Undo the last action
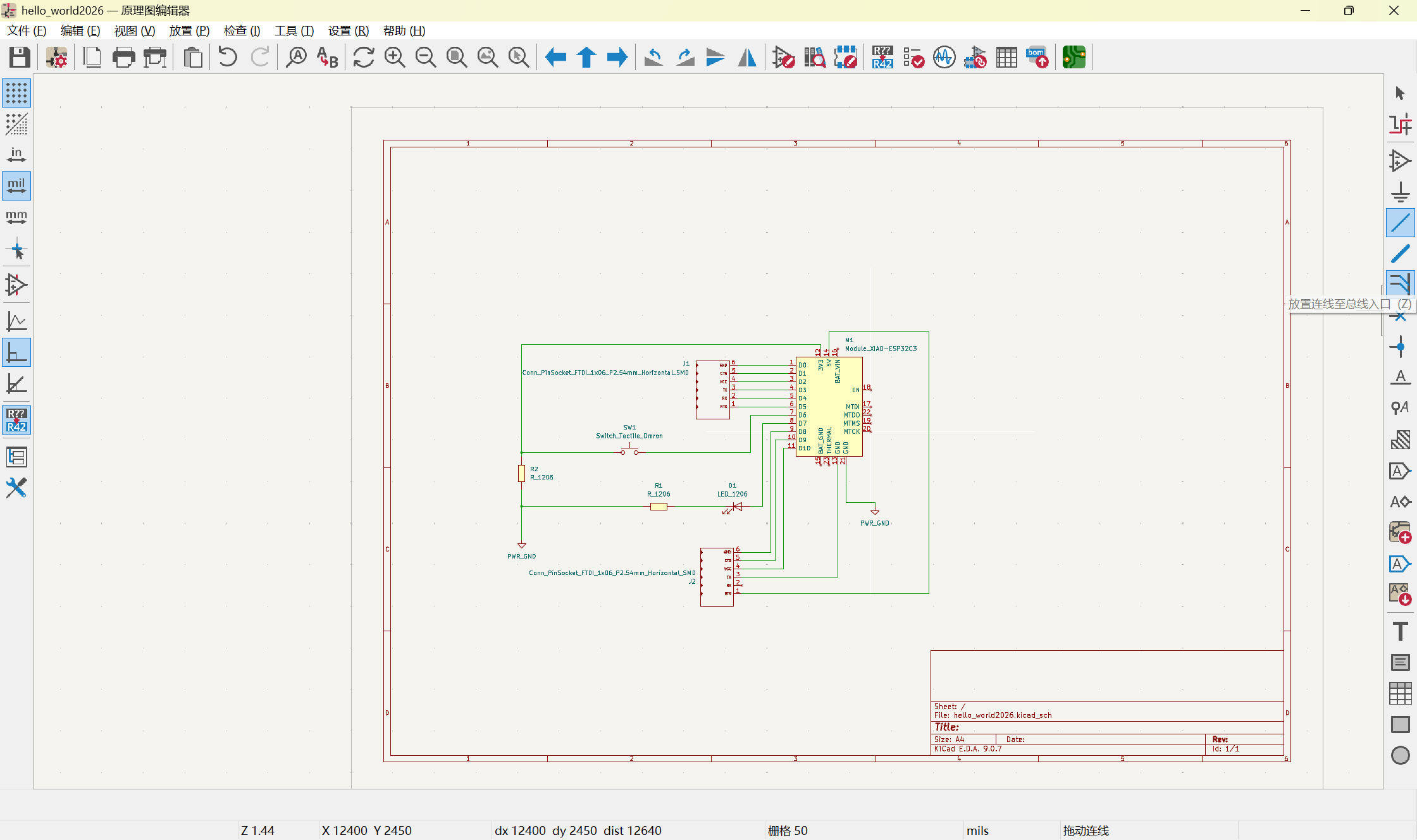The width and height of the screenshot is (1417, 840). coord(227,57)
